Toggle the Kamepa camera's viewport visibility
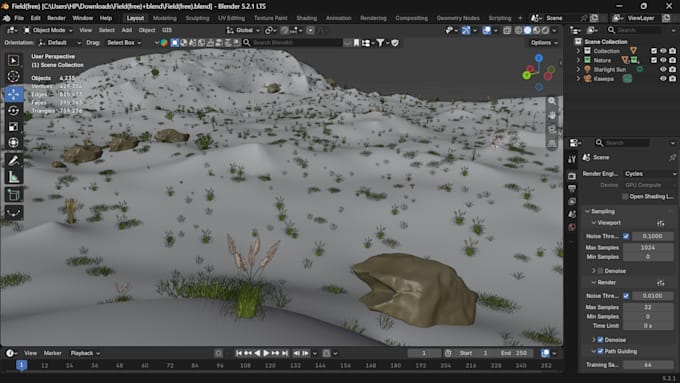 [x=663, y=79]
